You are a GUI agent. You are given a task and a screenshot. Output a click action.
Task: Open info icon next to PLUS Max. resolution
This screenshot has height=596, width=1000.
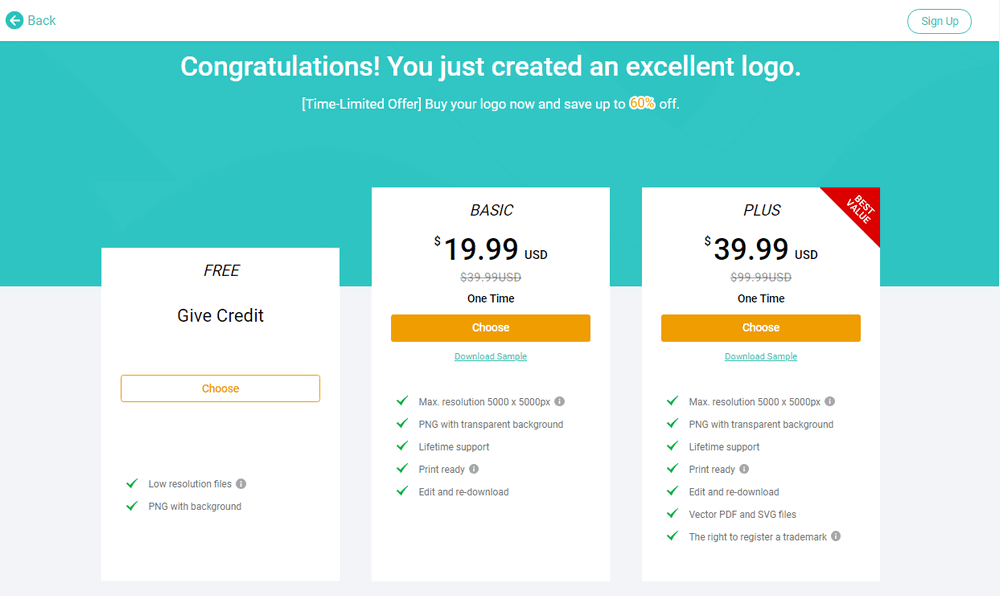pos(830,402)
